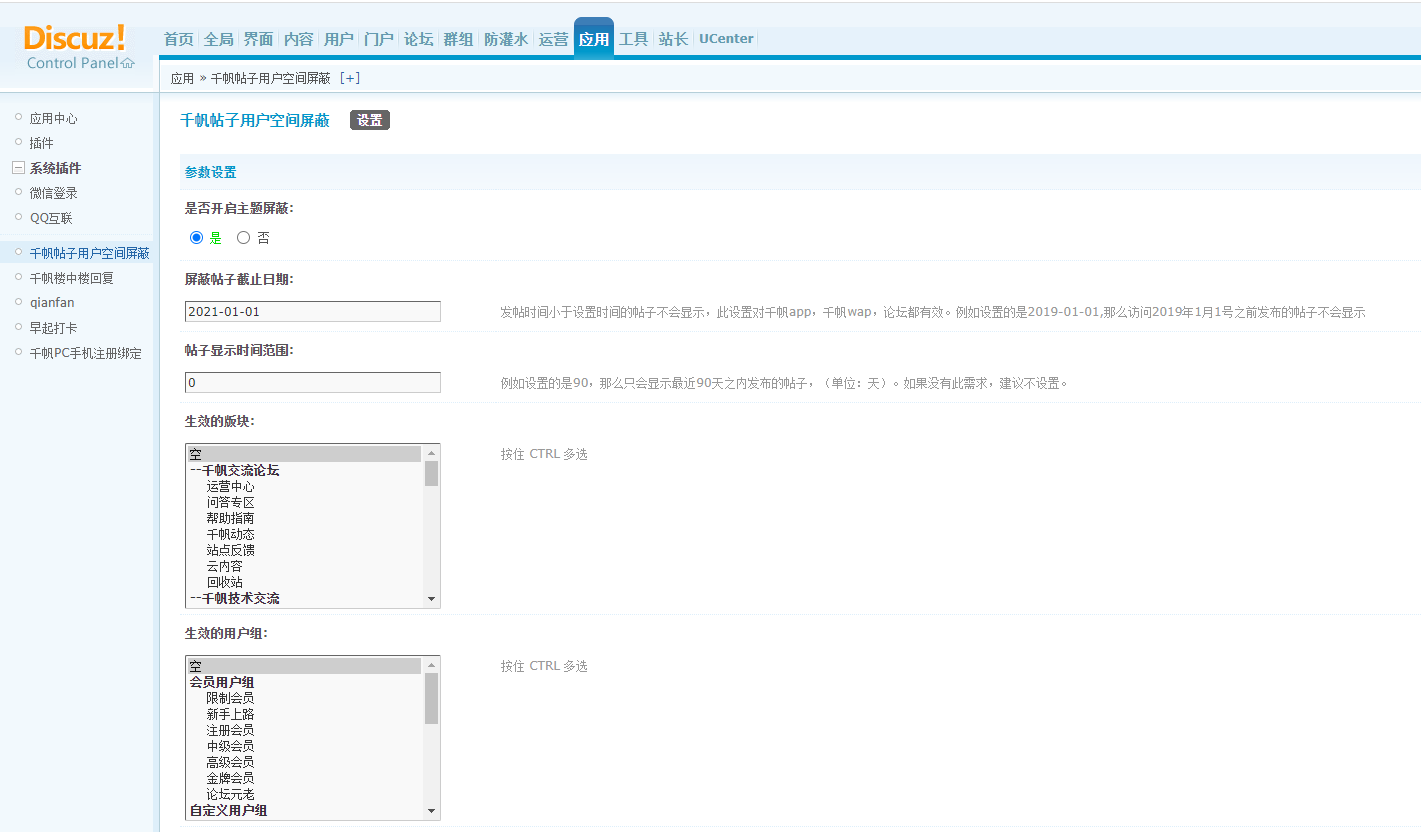The image size is (1421, 832).
Task: Open QQ互联 plugin in sidebar
Action: pos(51,218)
